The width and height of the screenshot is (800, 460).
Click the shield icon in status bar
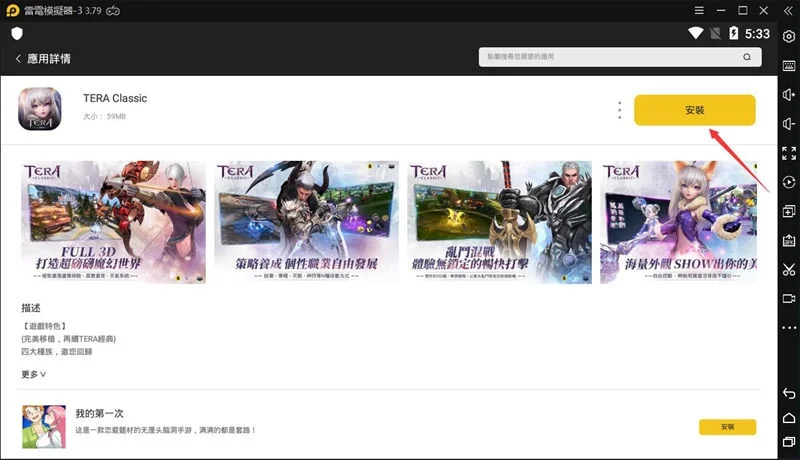17,34
